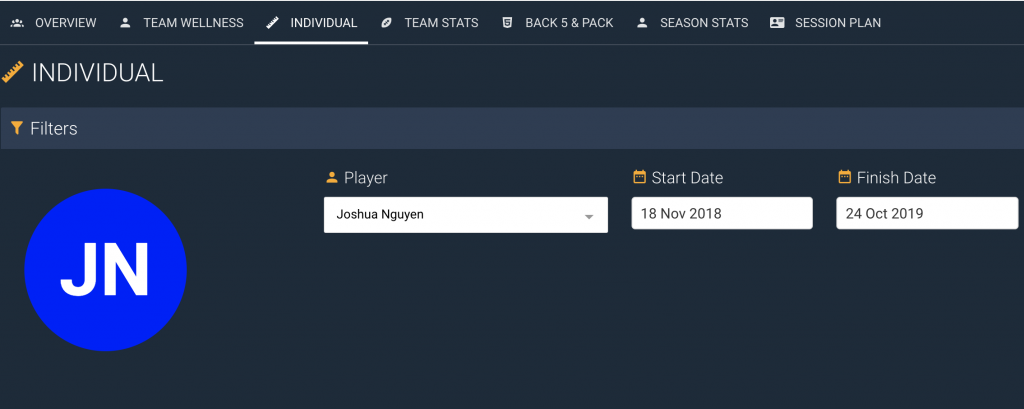Click the rugby ball Team Stats icon
The height and width of the screenshot is (409, 1024).
point(387,23)
